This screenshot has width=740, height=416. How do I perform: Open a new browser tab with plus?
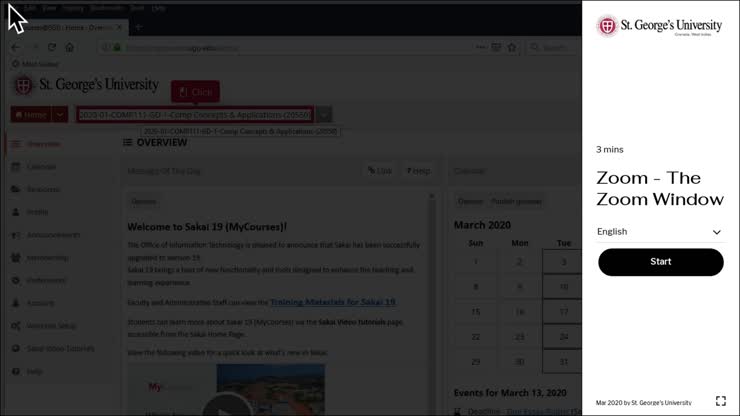pyautogui.click(x=138, y=27)
